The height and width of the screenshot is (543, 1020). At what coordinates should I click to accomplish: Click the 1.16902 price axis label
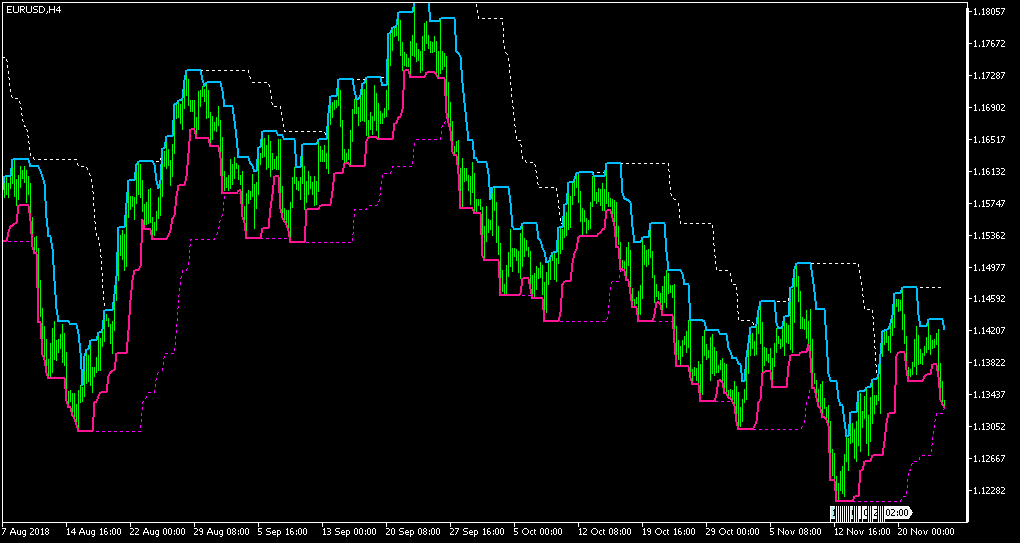click(x=991, y=108)
